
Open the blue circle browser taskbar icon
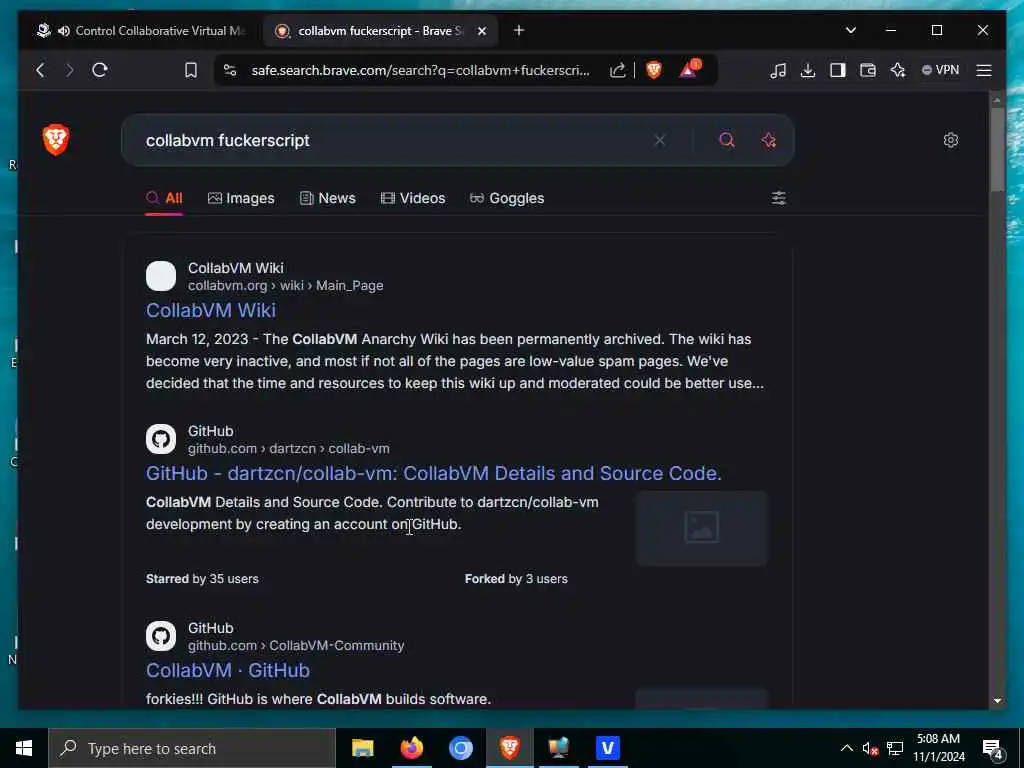pyautogui.click(x=460, y=748)
